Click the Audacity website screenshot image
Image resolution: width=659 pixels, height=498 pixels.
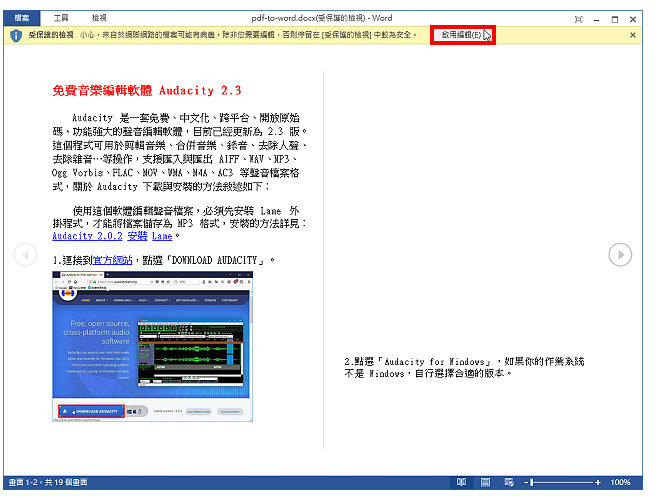pos(153,346)
